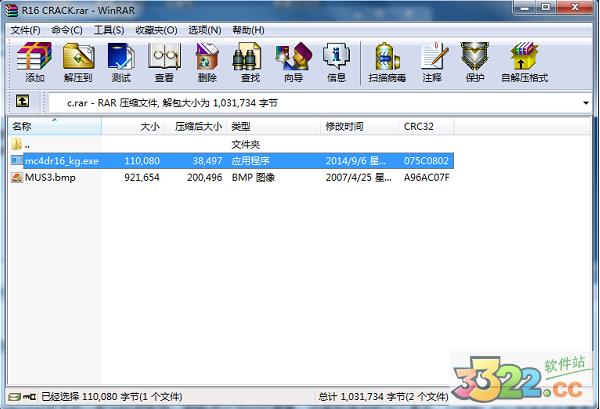The image size is (600, 409).
Task: Click the parent folder icon in the list
Action: click(x=16, y=144)
